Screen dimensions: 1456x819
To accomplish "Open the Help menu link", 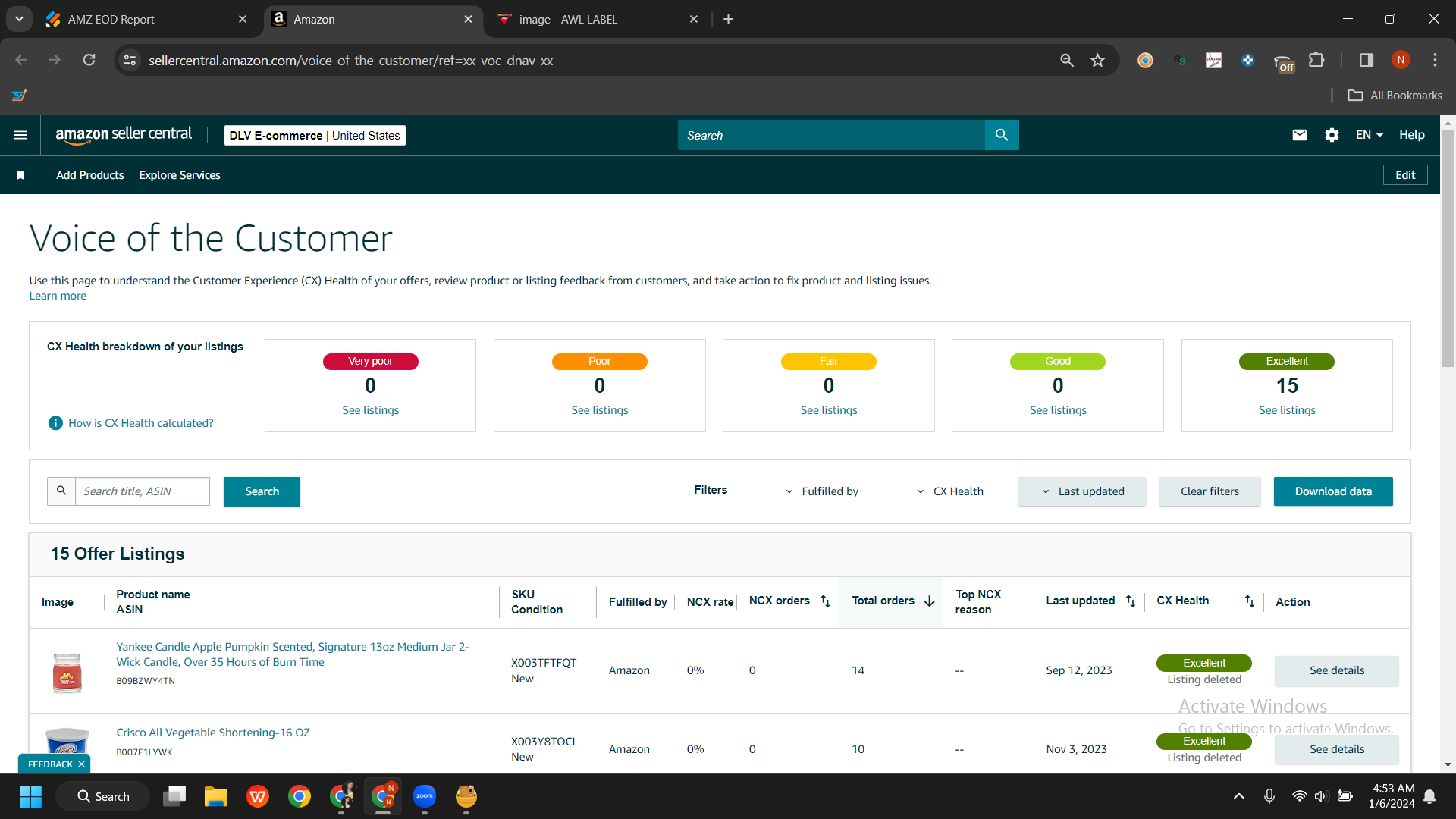I will 1412,135.
